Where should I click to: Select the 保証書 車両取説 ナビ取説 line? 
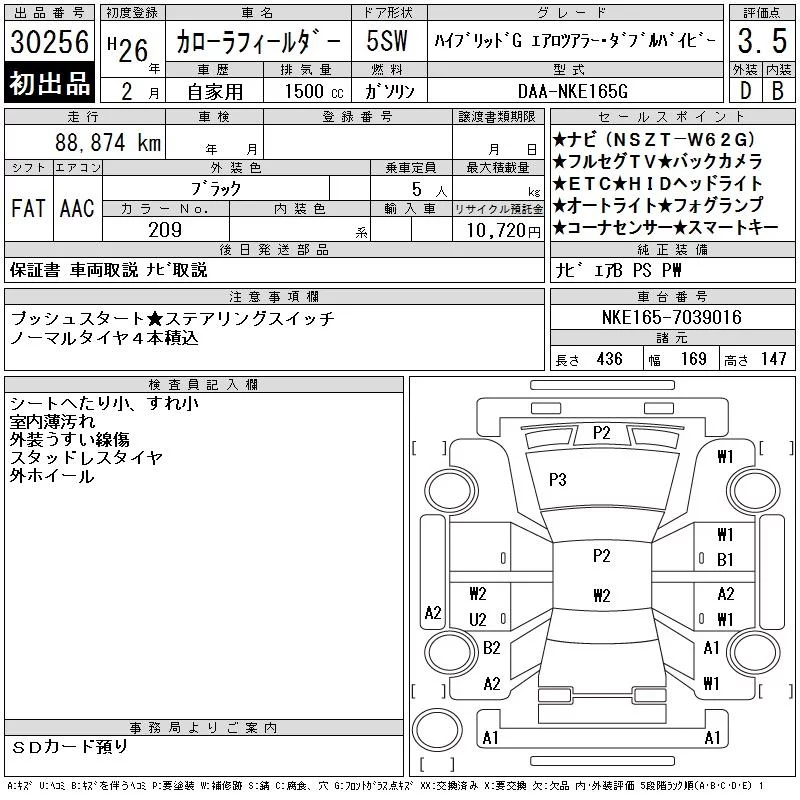109,270
